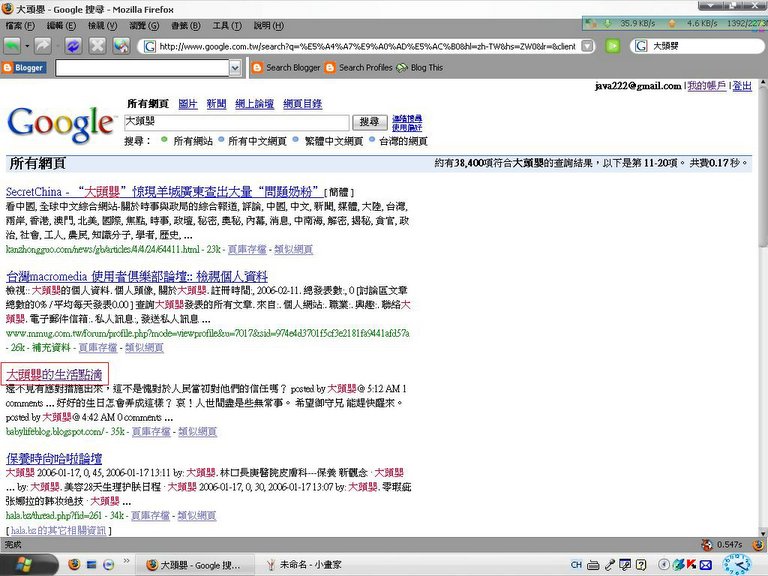
Task: Click Blog This toolbar button
Action: click(420, 68)
